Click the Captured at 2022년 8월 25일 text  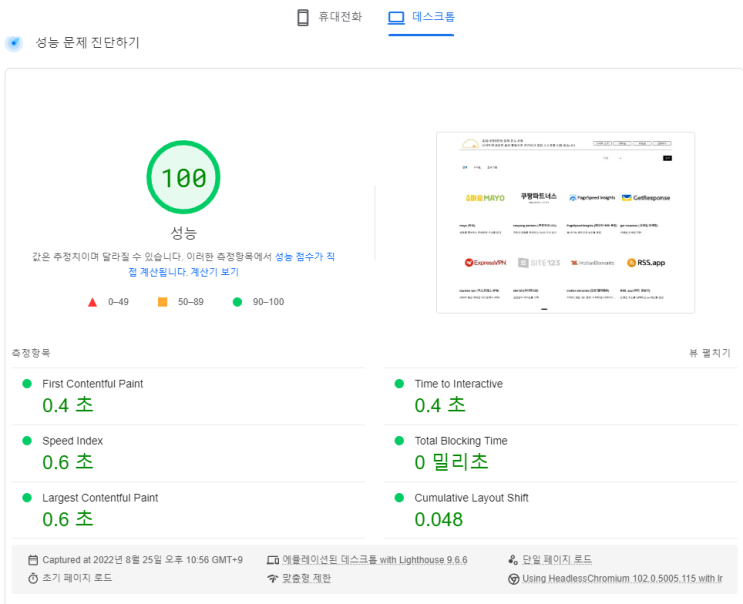[x=142, y=560]
